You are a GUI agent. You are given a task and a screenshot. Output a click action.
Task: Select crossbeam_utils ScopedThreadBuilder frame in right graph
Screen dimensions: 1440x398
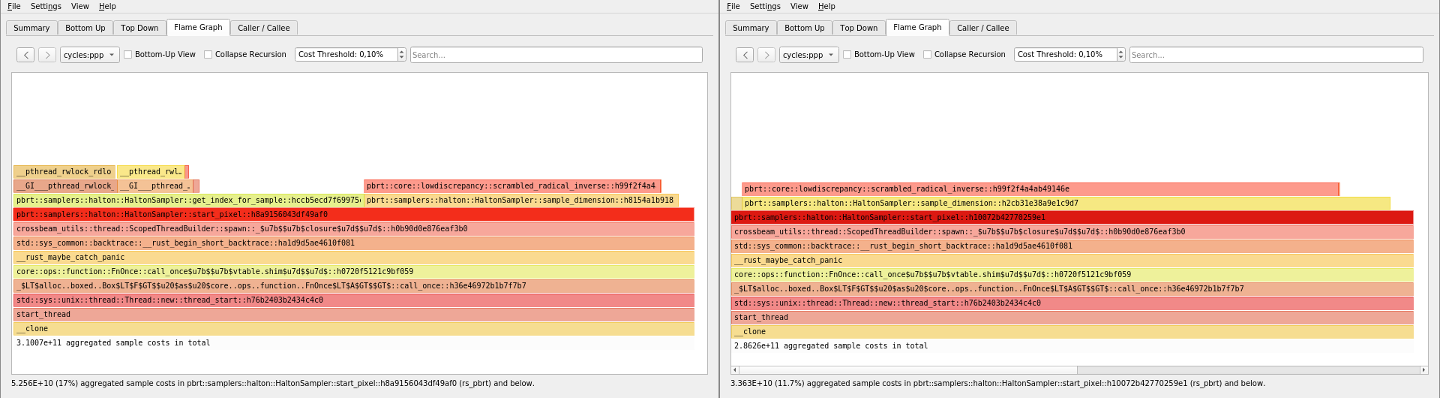coord(1072,232)
